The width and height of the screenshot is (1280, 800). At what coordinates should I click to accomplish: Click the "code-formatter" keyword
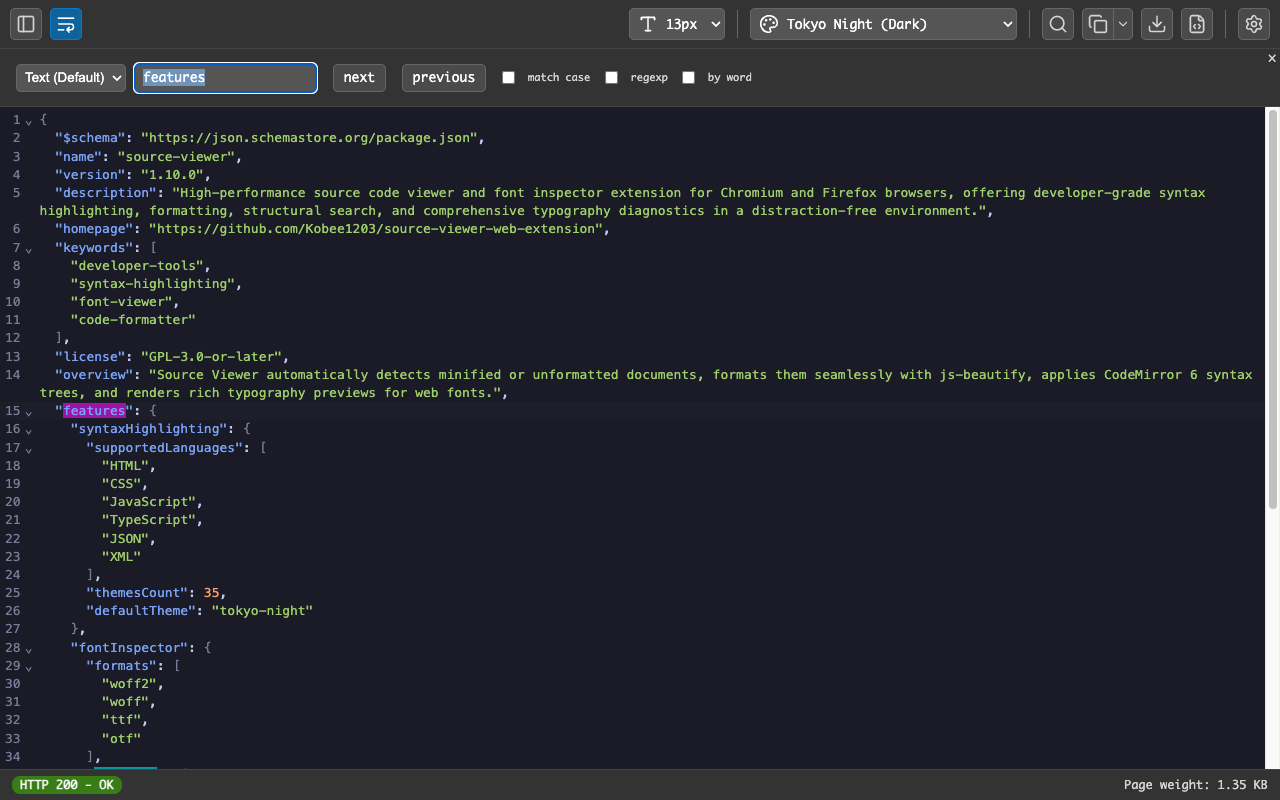[133, 320]
